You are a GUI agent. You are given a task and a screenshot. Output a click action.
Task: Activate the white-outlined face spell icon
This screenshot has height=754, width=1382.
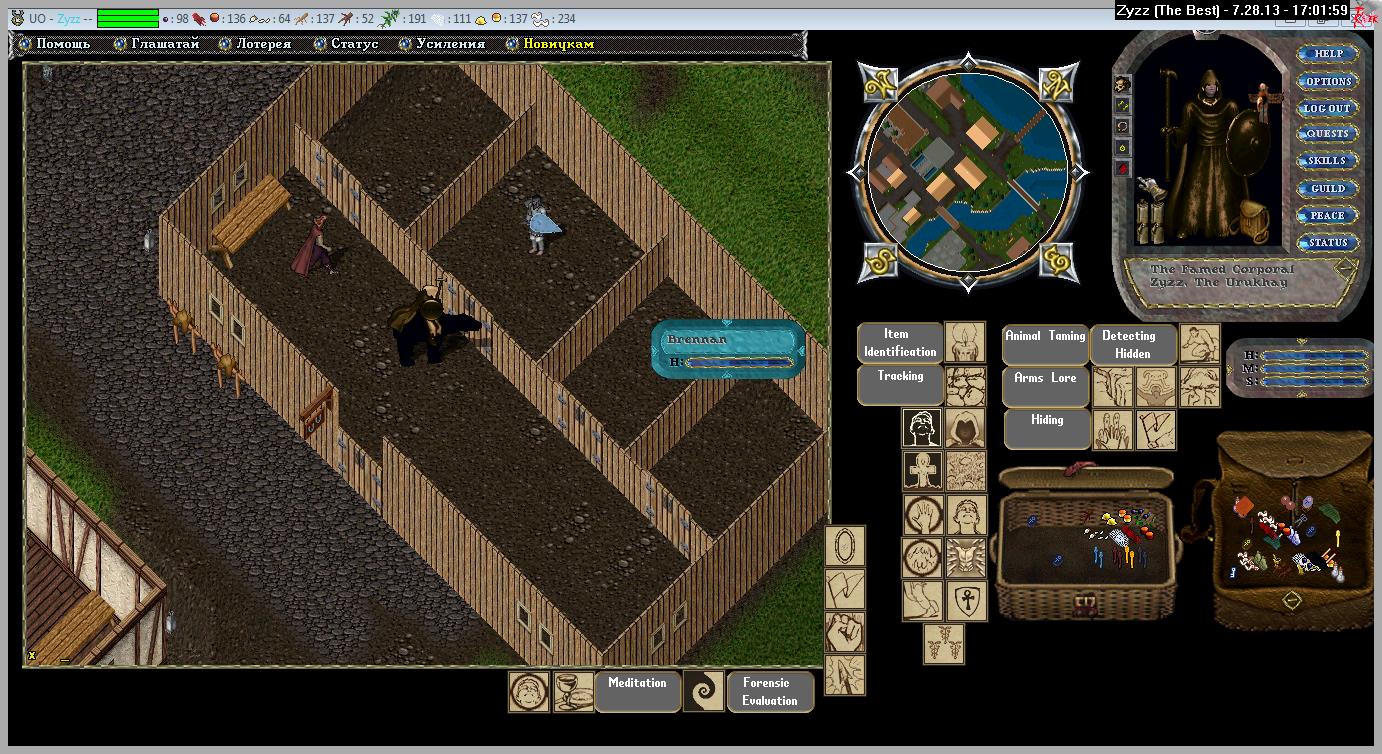coord(922,428)
